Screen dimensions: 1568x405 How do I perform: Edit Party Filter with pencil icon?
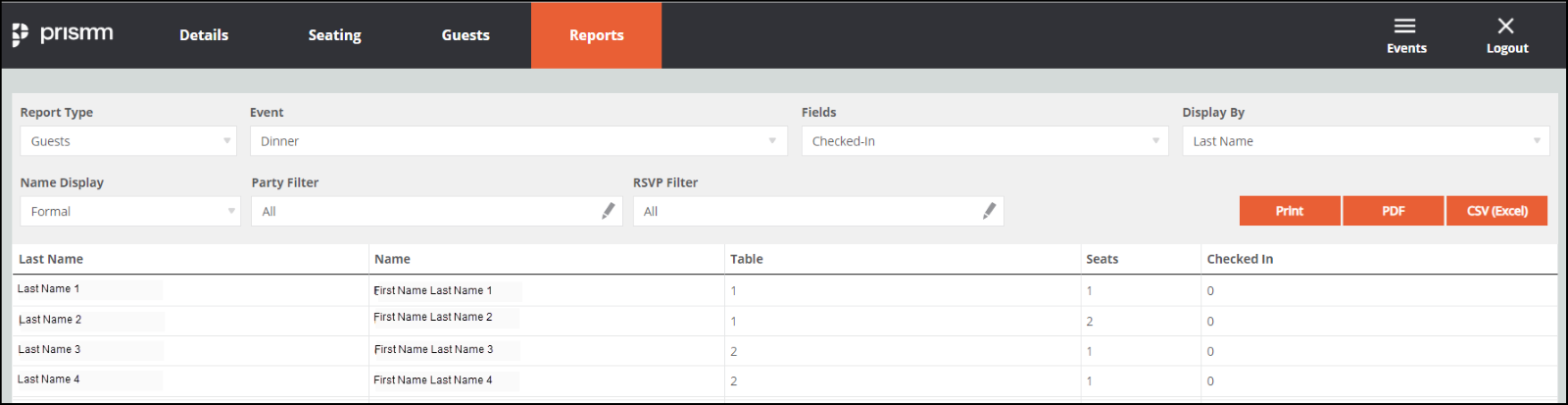click(609, 211)
